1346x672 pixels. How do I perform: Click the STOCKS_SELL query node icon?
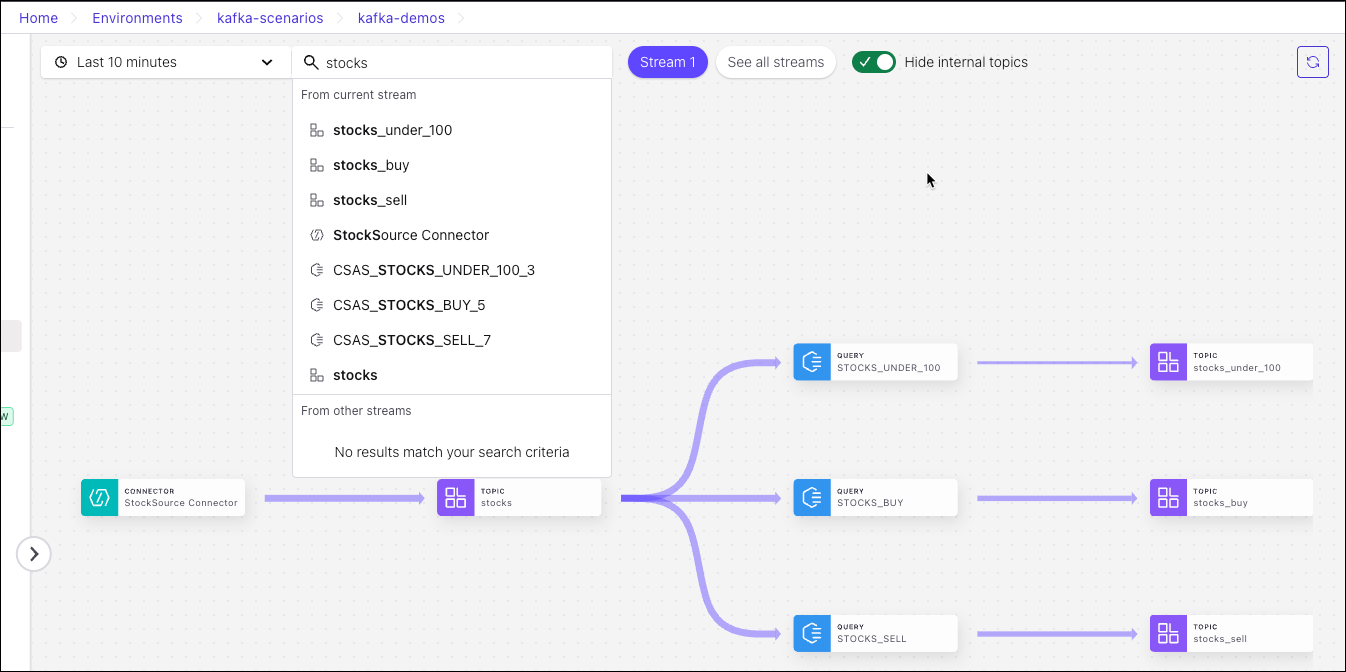[x=812, y=633]
